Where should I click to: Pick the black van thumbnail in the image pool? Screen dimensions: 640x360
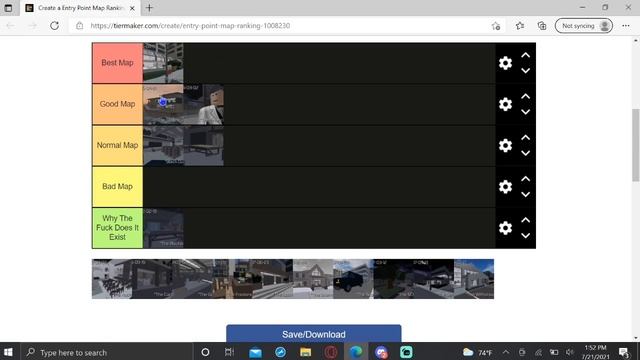353,279
